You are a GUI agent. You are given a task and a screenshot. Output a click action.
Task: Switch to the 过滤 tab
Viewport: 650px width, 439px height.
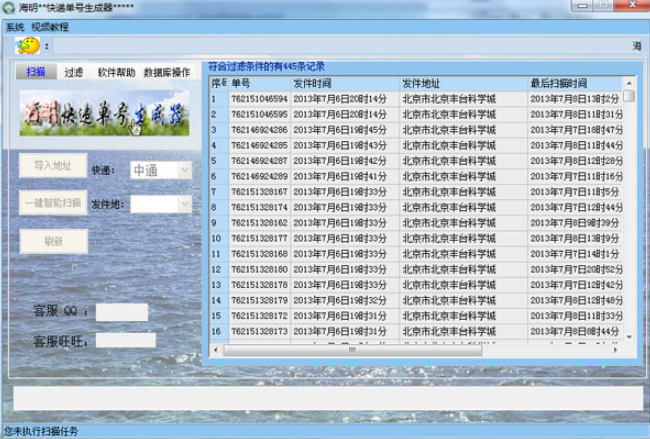pos(74,72)
